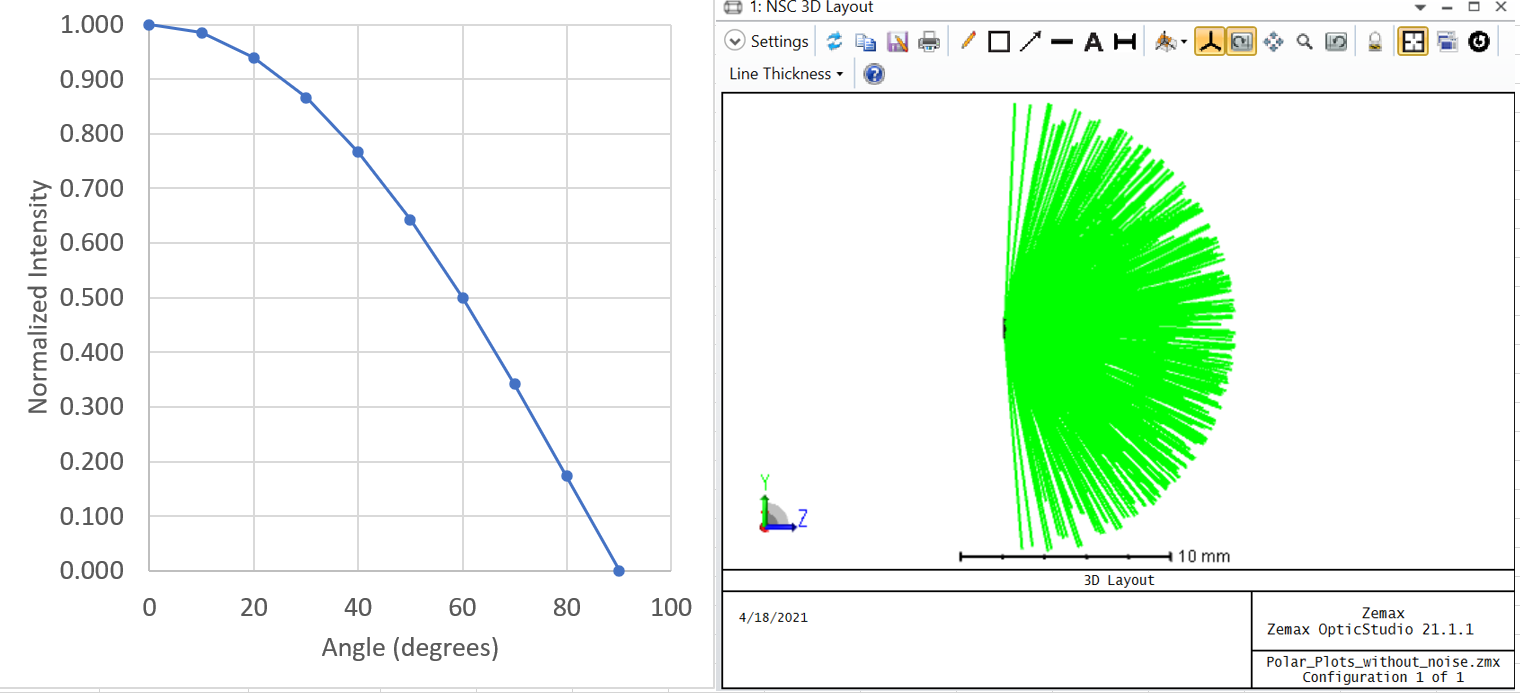The height and width of the screenshot is (693, 1520).
Task: Click the 10 mm scale bar
Action: tap(1065, 556)
